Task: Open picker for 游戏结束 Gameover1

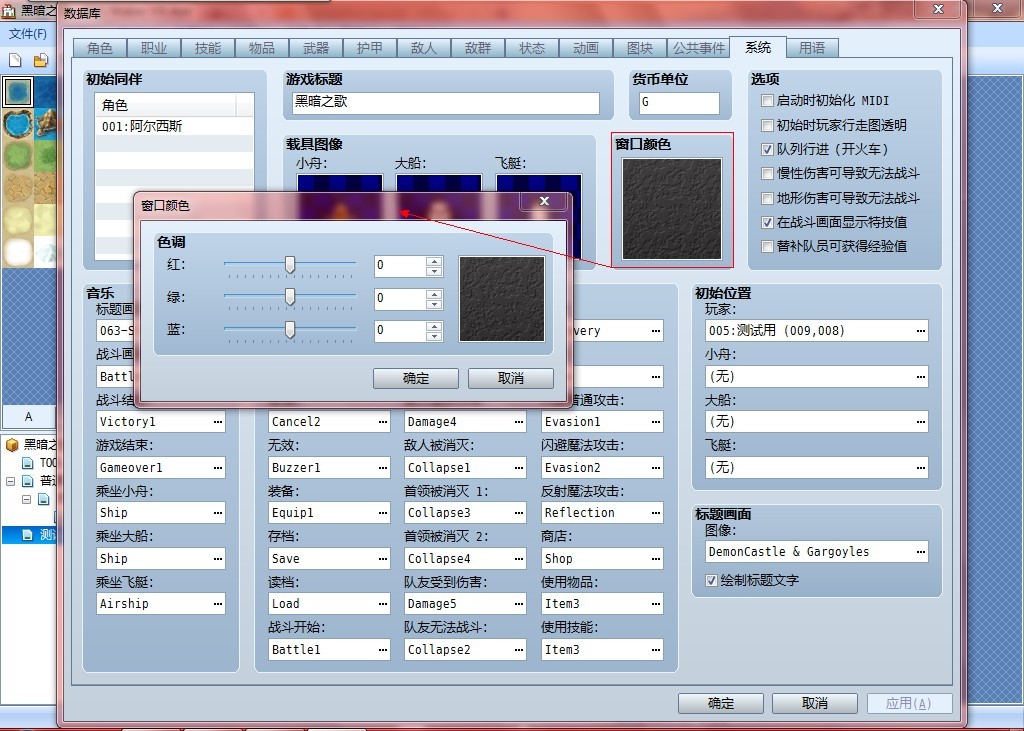Action: (x=218, y=468)
